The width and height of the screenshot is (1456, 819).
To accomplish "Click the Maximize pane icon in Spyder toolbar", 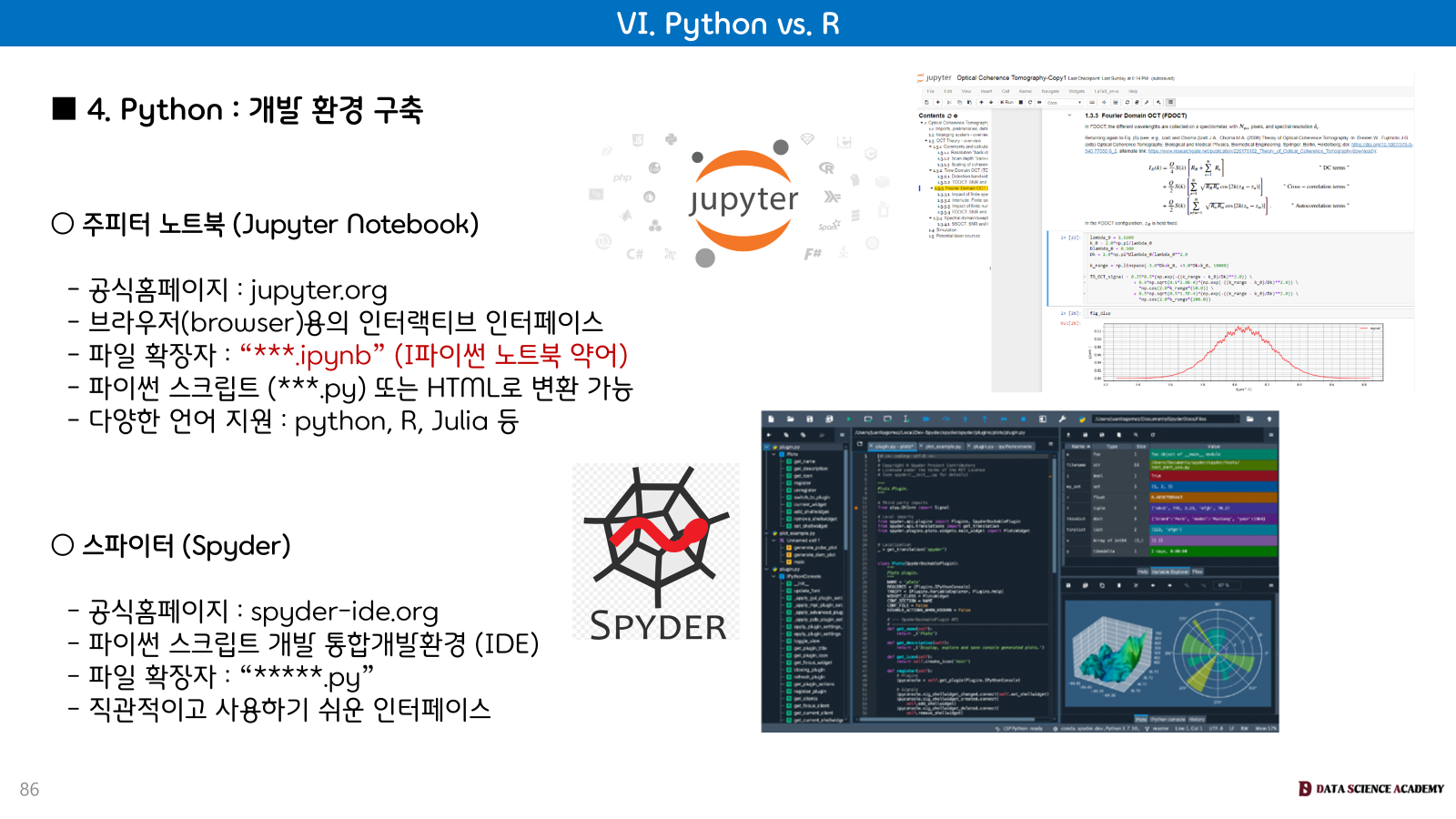I will (x=1043, y=419).
